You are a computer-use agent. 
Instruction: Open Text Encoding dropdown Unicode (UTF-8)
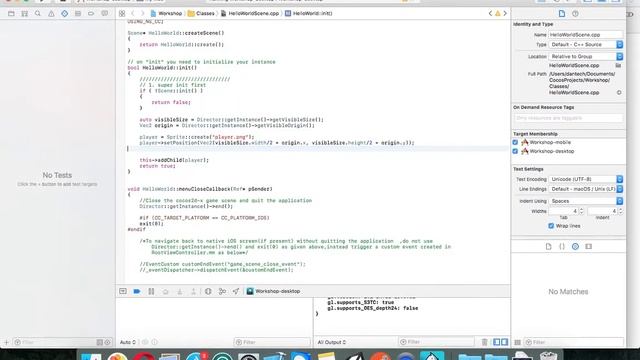[586, 179]
